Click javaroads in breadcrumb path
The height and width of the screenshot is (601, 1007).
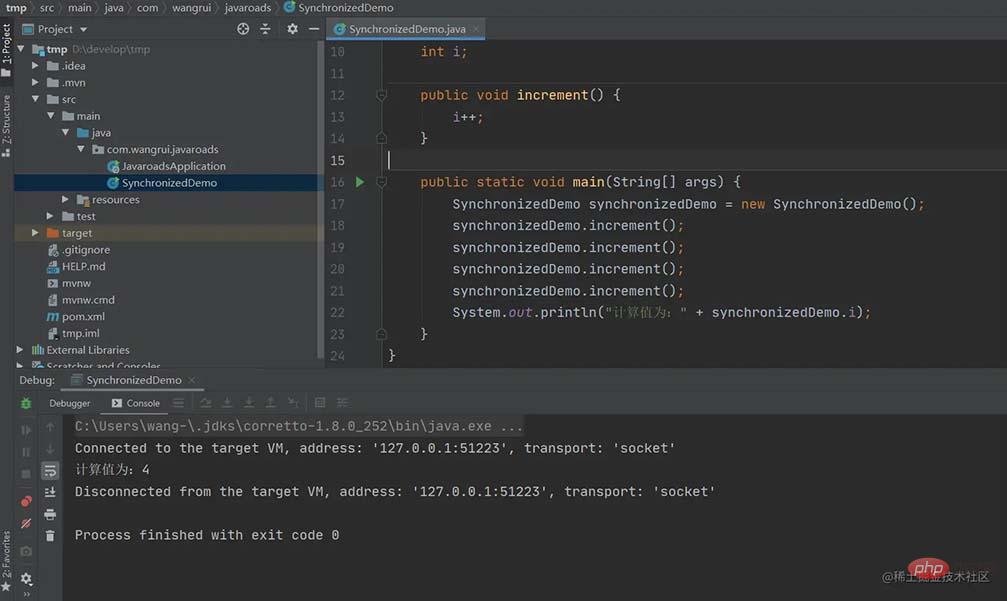pyautogui.click(x=248, y=8)
